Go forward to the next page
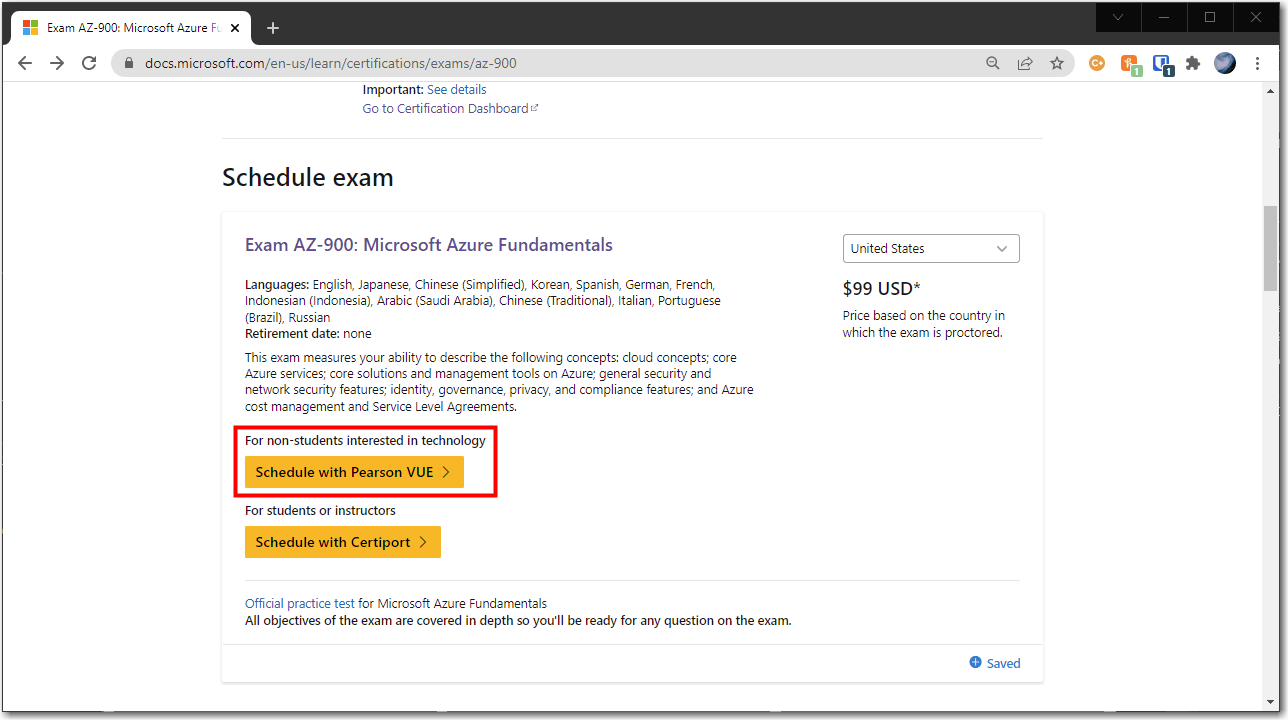The image size is (1288, 720). click(x=57, y=63)
